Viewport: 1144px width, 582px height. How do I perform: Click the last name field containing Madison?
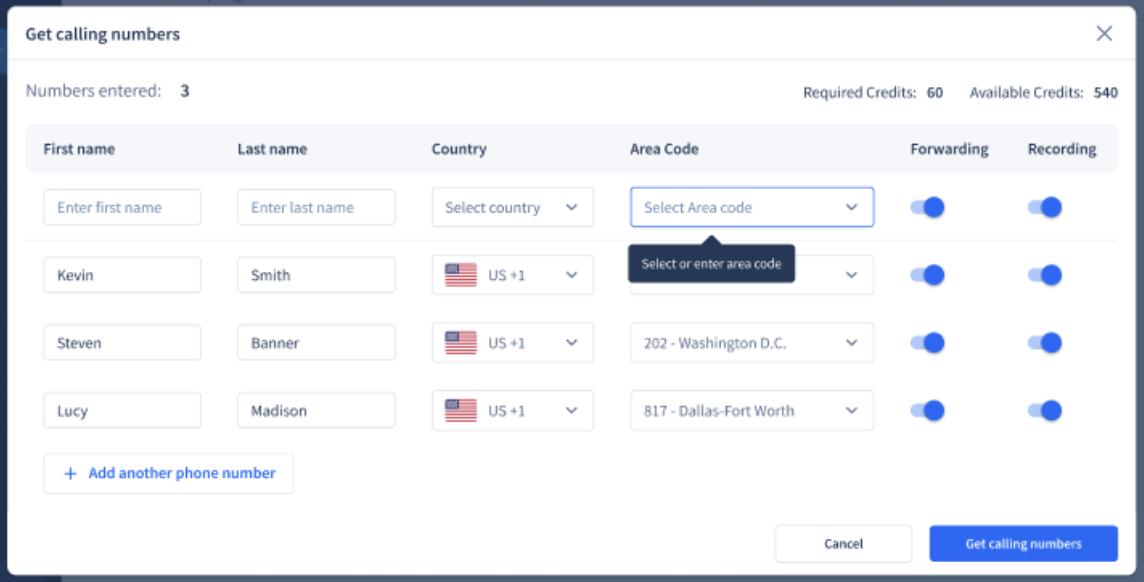[x=316, y=411]
